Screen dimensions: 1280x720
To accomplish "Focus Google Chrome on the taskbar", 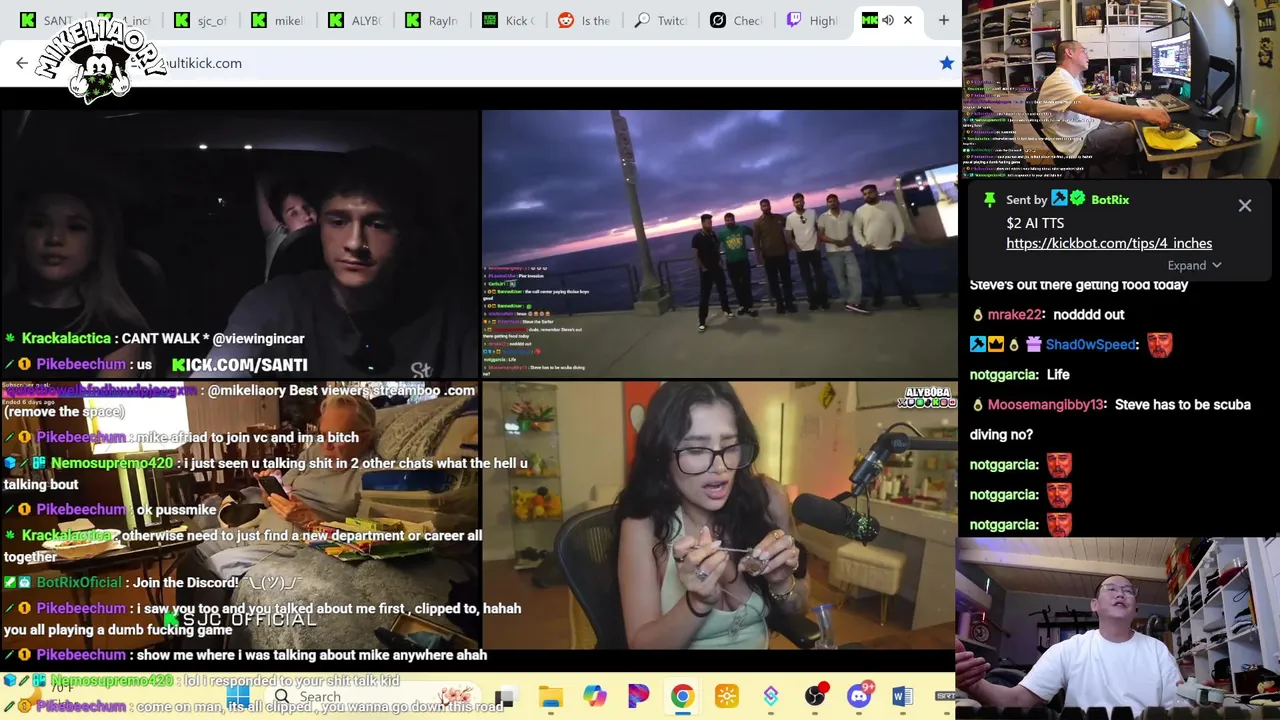I will coord(682,696).
